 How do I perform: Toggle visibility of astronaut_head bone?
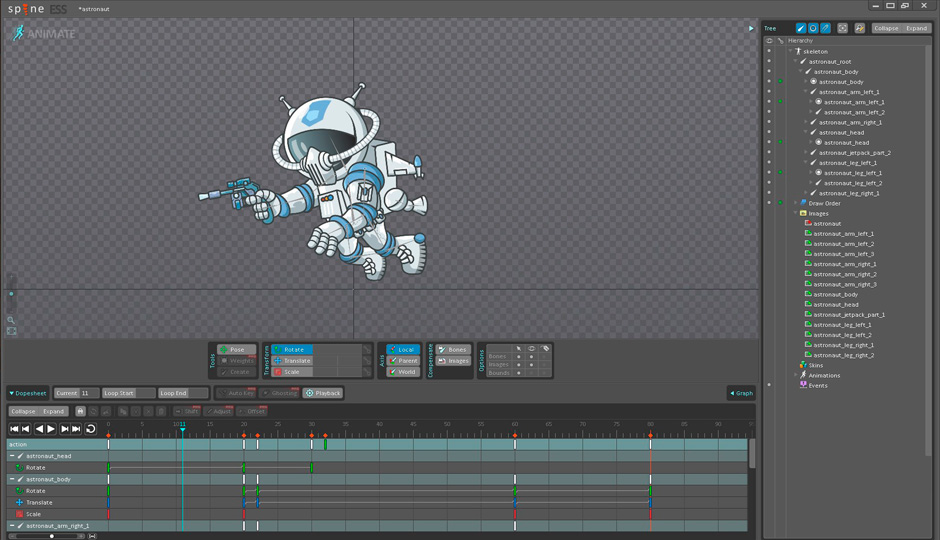(x=769, y=132)
